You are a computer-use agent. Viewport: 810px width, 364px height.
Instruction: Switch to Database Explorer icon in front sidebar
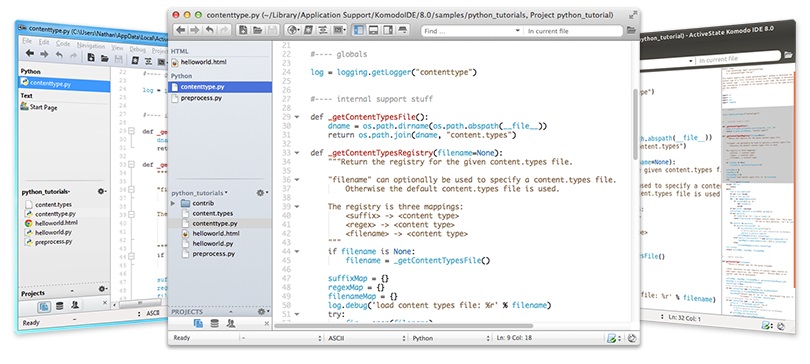[x=214, y=323]
